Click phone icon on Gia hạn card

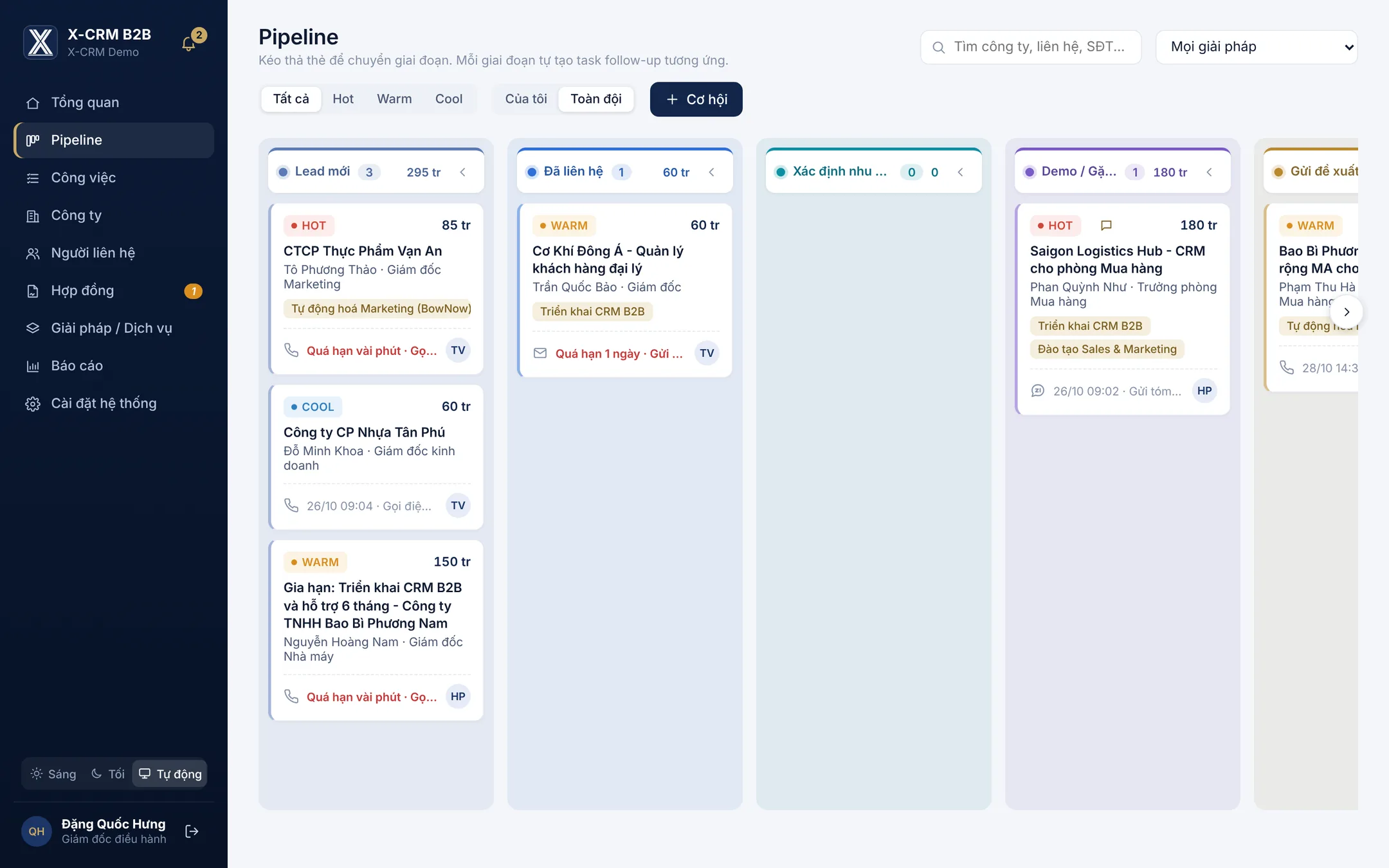pyautogui.click(x=291, y=696)
